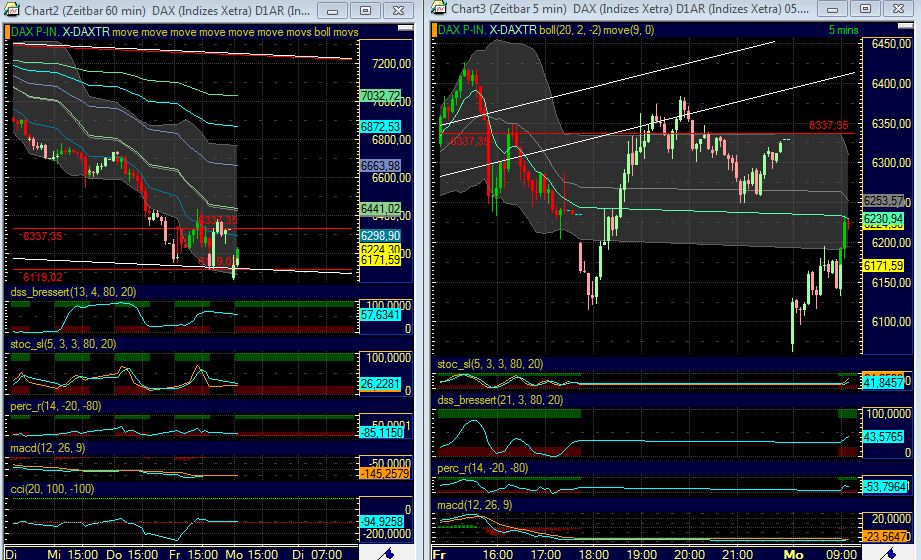The image size is (921, 560).
Task: Click the orange -23,5647 macd value
Action: pyautogui.click(x=885, y=536)
